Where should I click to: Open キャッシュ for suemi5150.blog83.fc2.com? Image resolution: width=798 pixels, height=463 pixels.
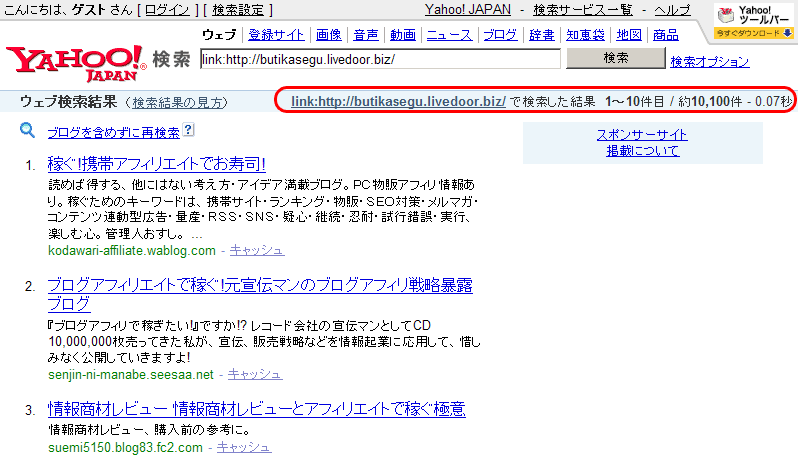point(244,447)
